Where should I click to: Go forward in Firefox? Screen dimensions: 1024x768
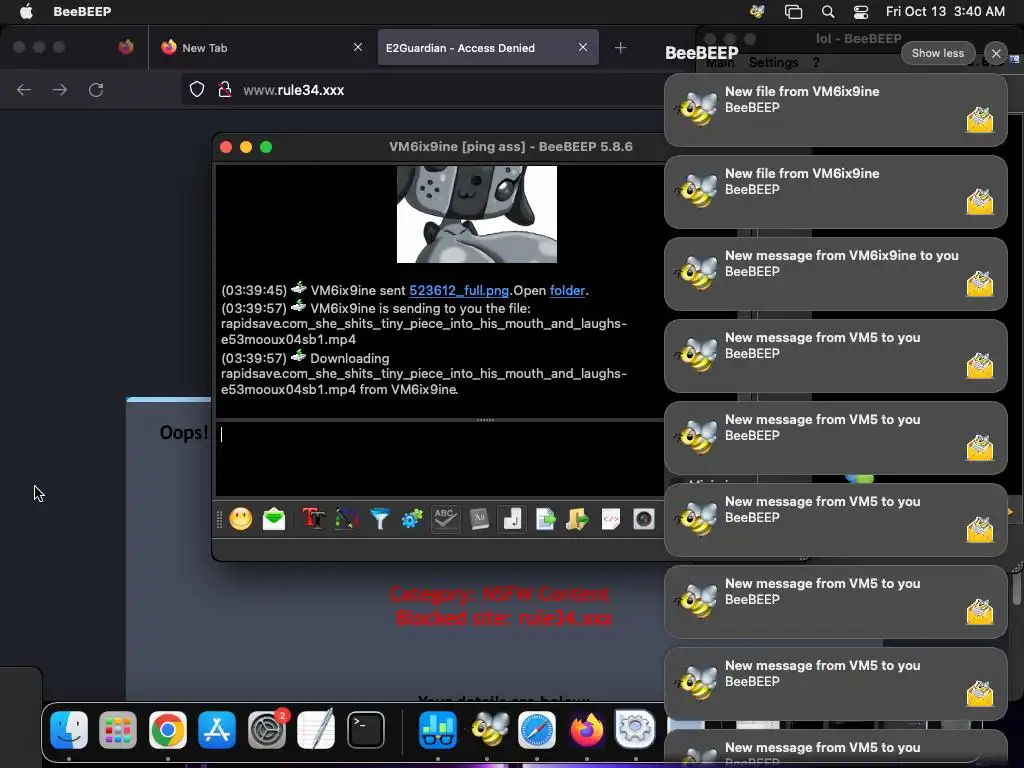point(60,89)
